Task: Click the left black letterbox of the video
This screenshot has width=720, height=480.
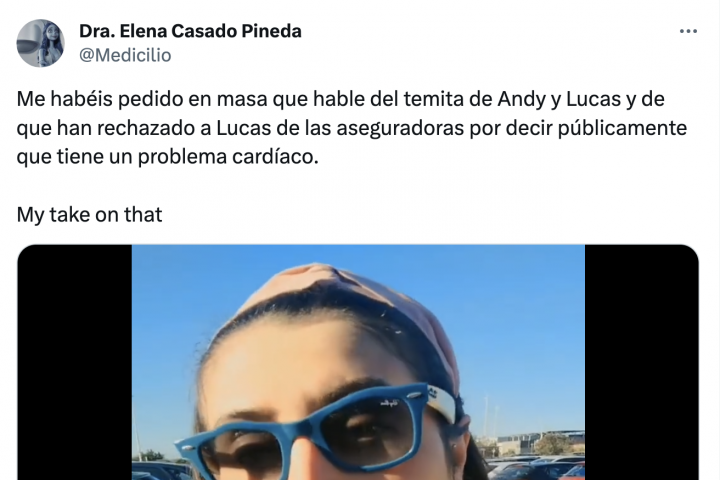Action: 75,362
